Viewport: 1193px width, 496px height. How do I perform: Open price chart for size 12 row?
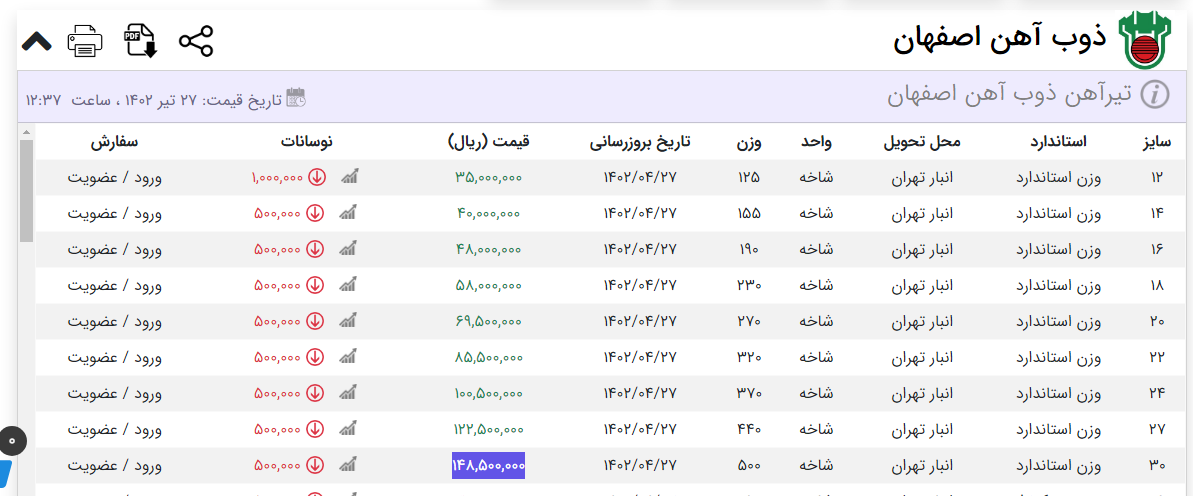(x=349, y=178)
